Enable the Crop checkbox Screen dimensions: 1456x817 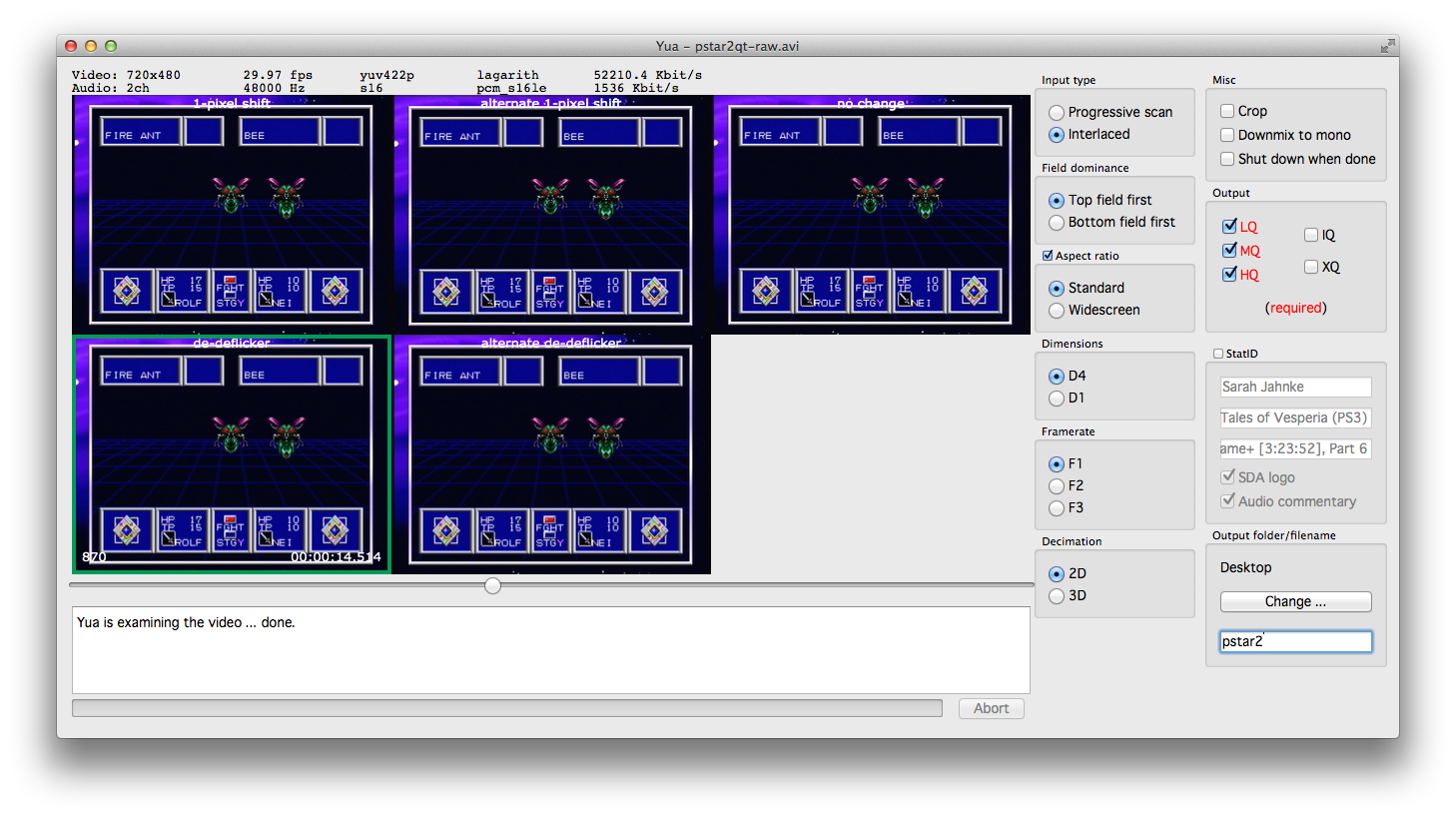pos(1228,111)
